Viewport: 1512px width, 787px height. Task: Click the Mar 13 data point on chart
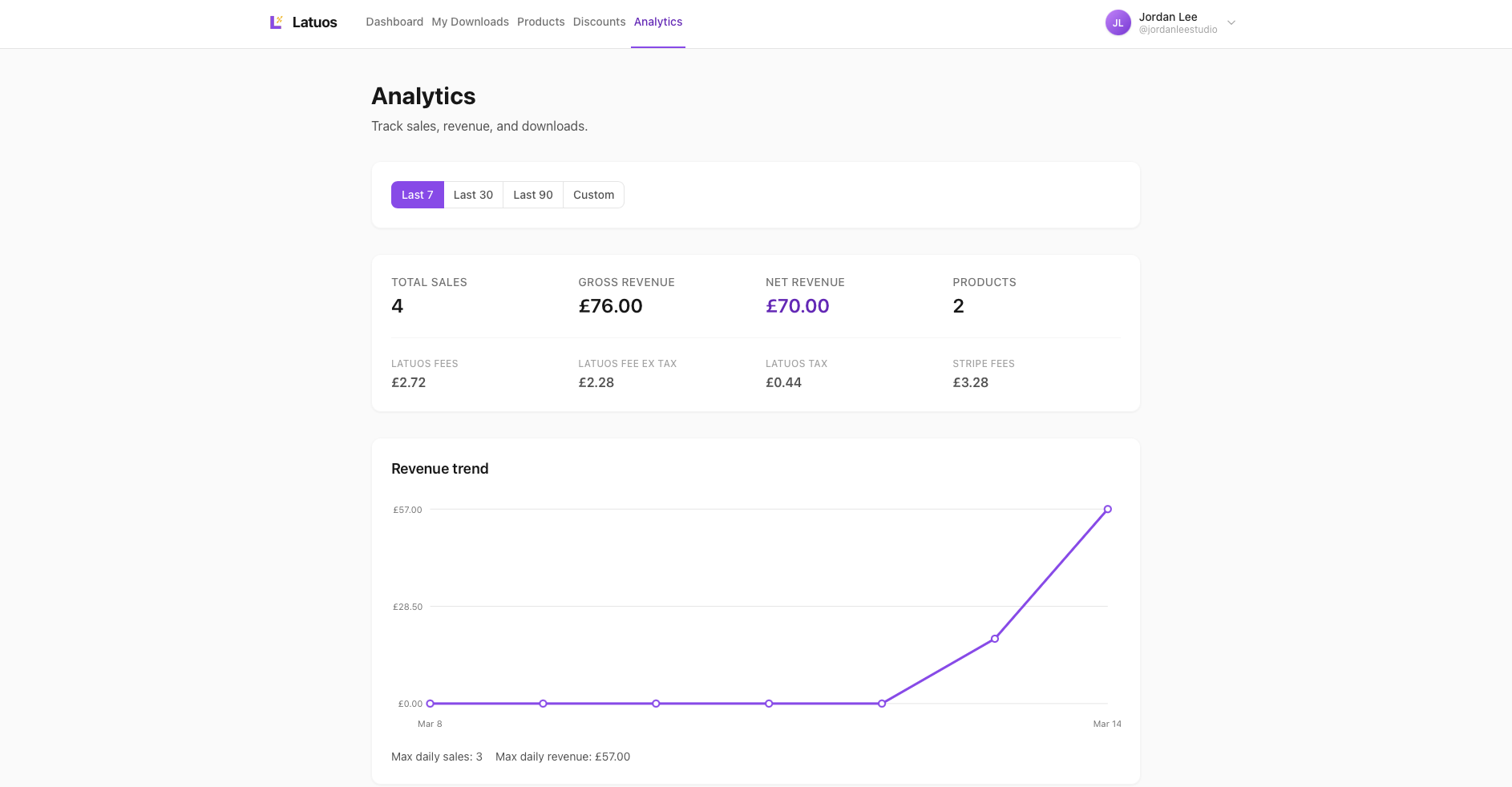click(994, 639)
